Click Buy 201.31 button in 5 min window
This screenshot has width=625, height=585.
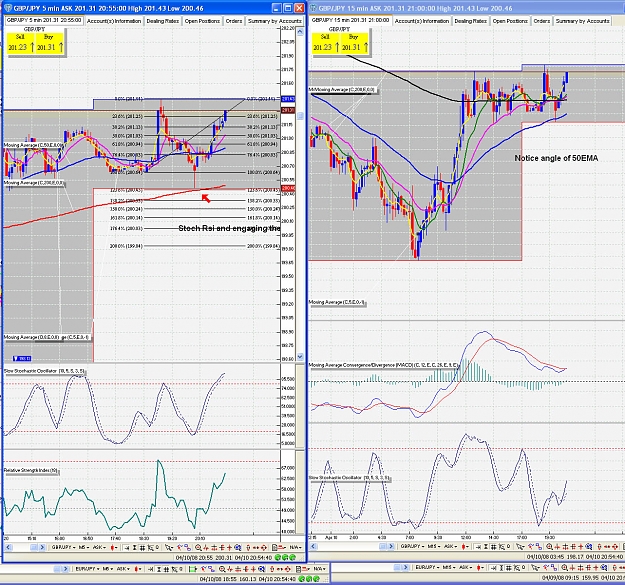(49, 43)
